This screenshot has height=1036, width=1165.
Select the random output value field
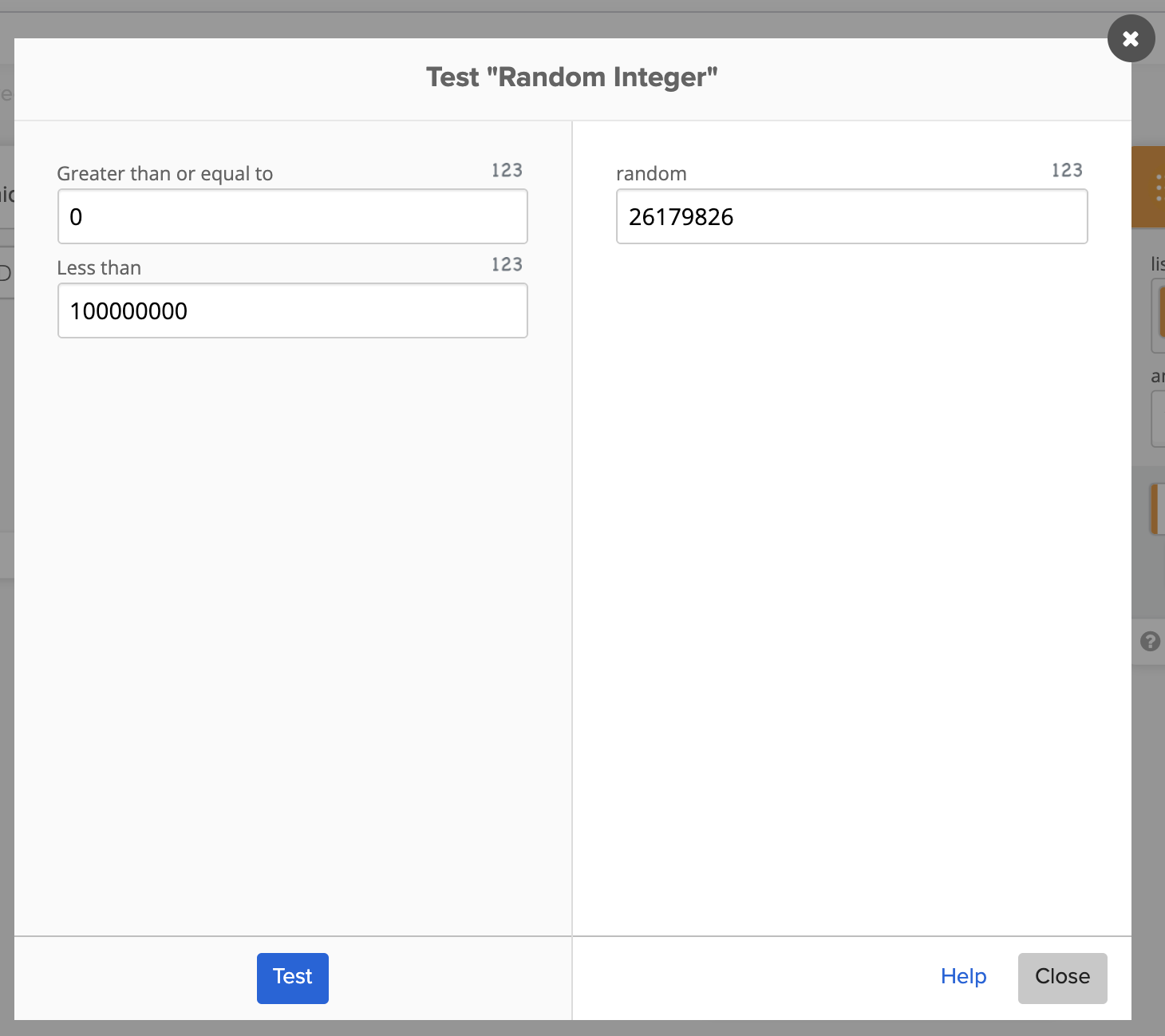[x=851, y=217]
